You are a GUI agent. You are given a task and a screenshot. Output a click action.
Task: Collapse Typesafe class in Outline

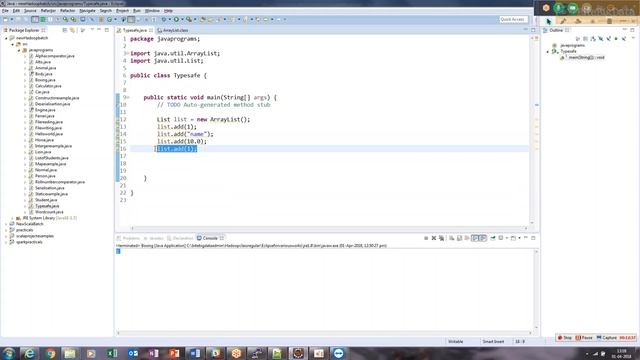[548, 51]
